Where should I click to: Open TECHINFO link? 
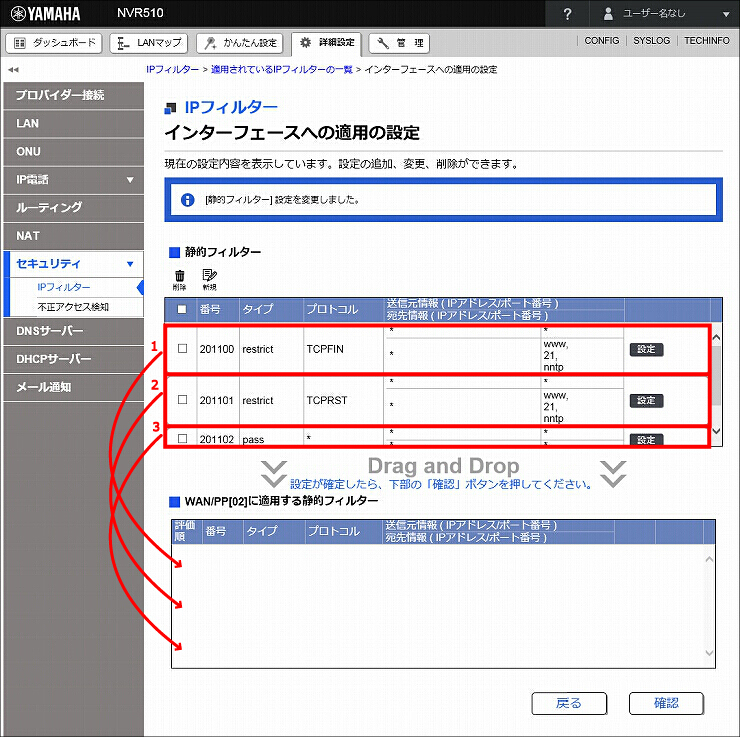click(x=706, y=41)
